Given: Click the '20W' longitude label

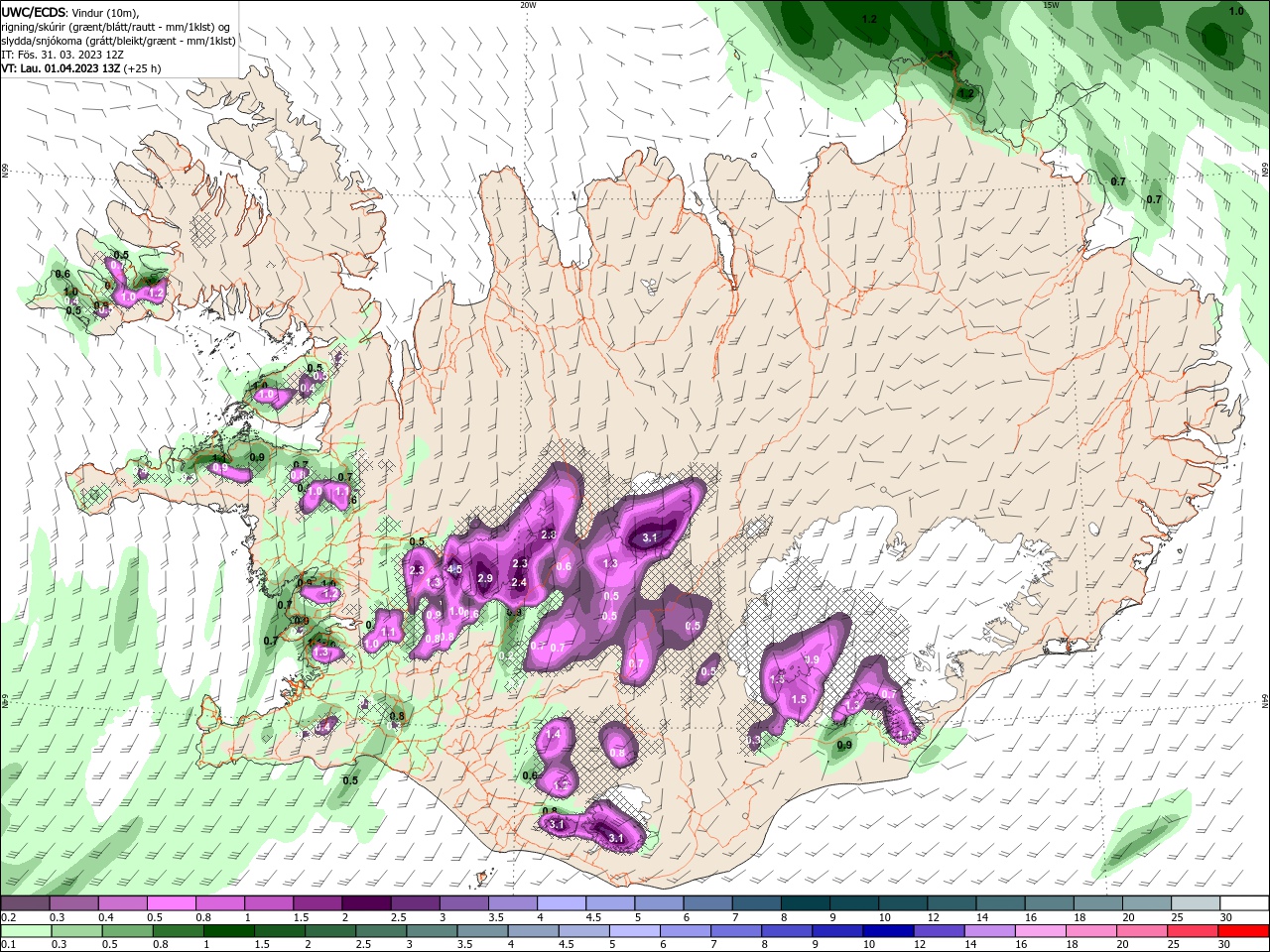Looking at the screenshot, I should pyautogui.click(x=528, y=5).
